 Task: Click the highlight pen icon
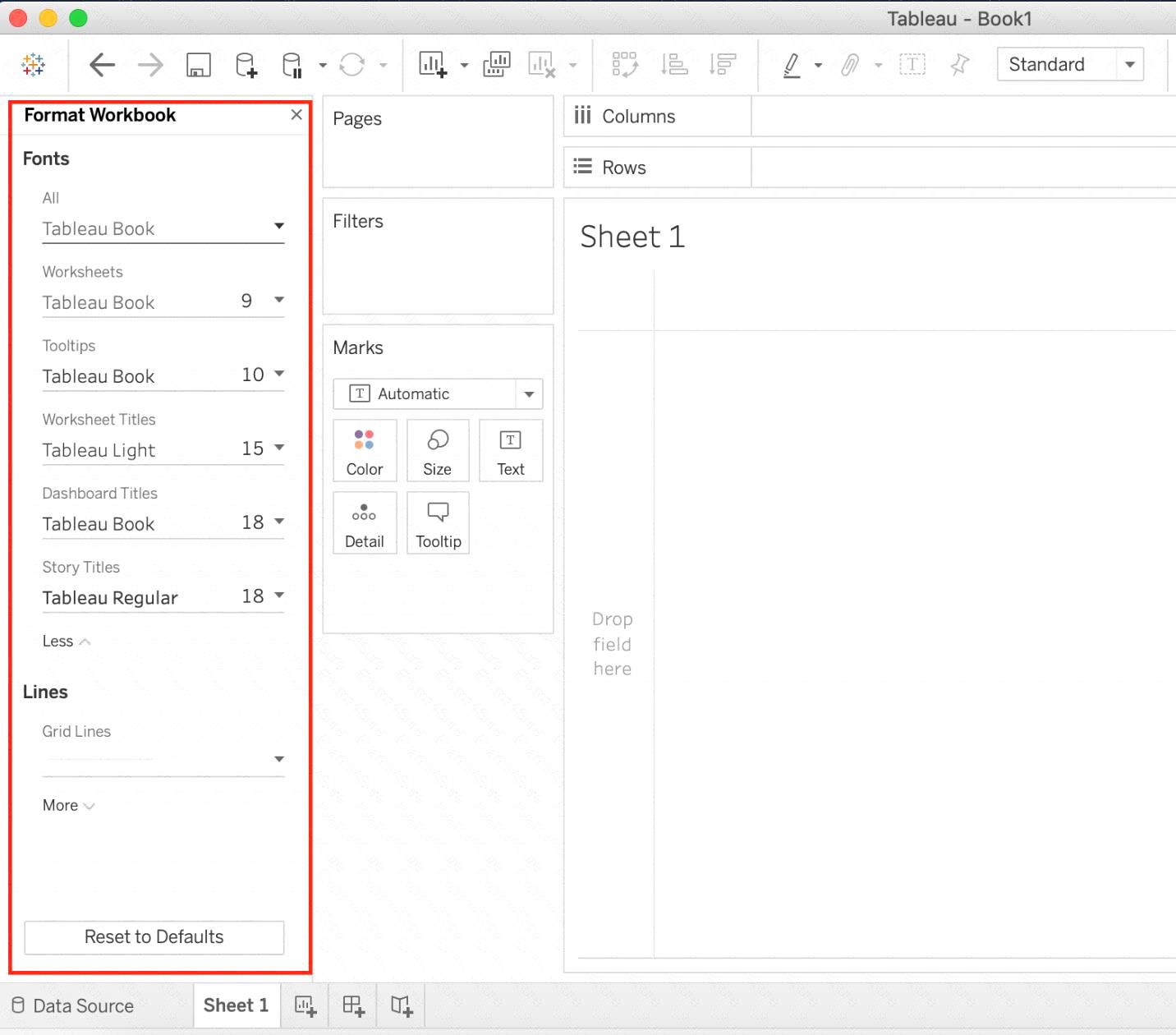pos(792,64)
